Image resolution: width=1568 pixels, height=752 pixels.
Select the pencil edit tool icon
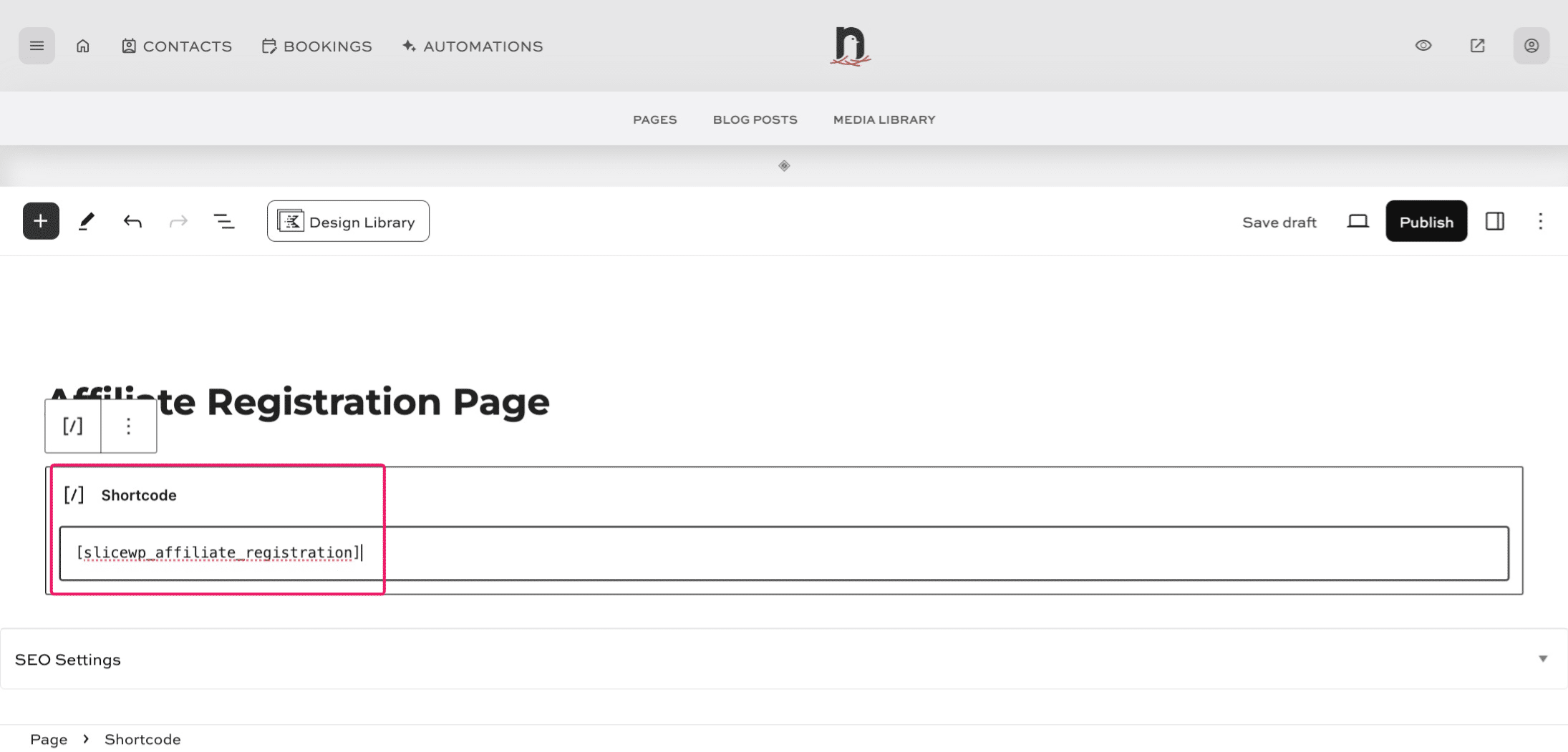click(87, 220)
